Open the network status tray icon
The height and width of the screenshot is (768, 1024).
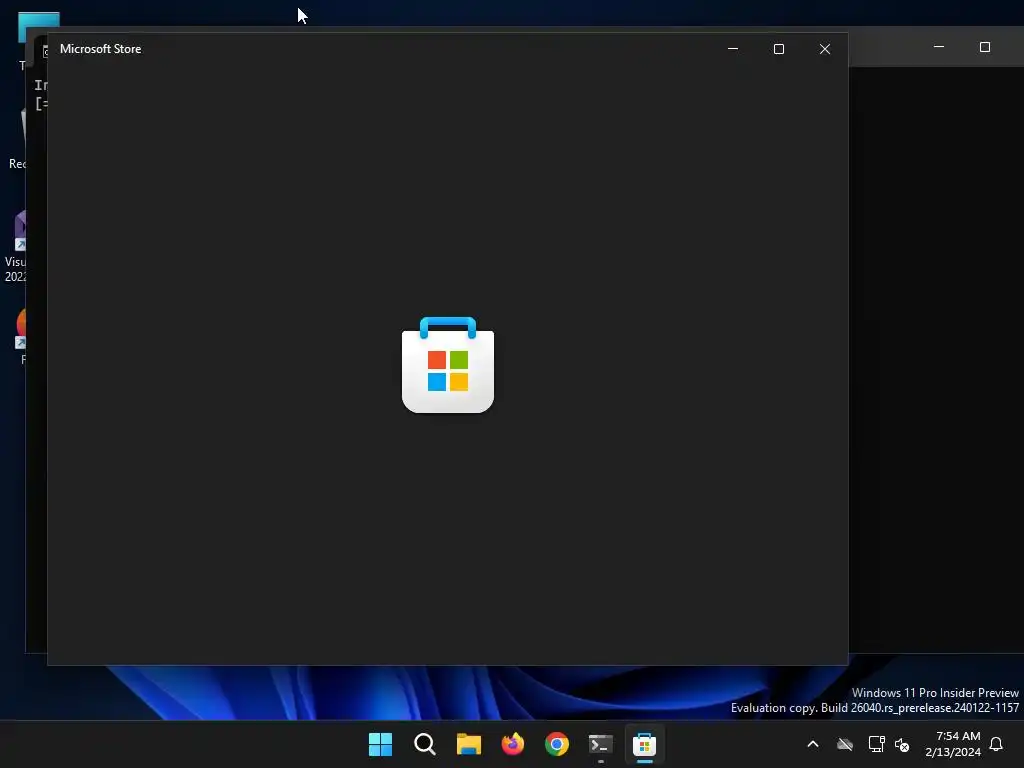coord(876,744)
